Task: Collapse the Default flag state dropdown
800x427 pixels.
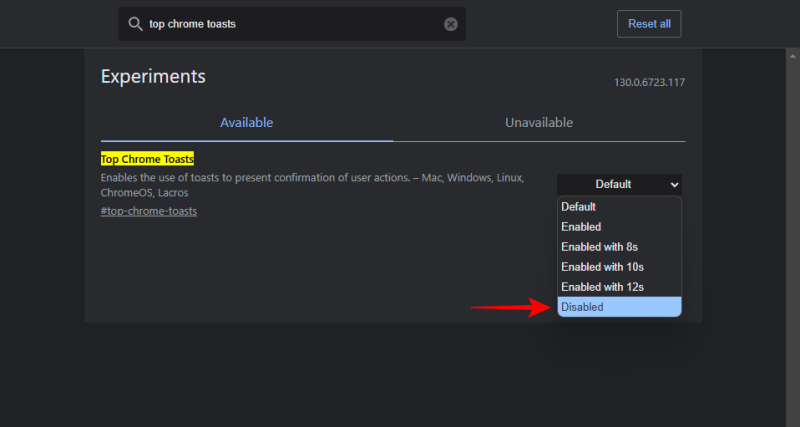Action: (x=619, y=184)
